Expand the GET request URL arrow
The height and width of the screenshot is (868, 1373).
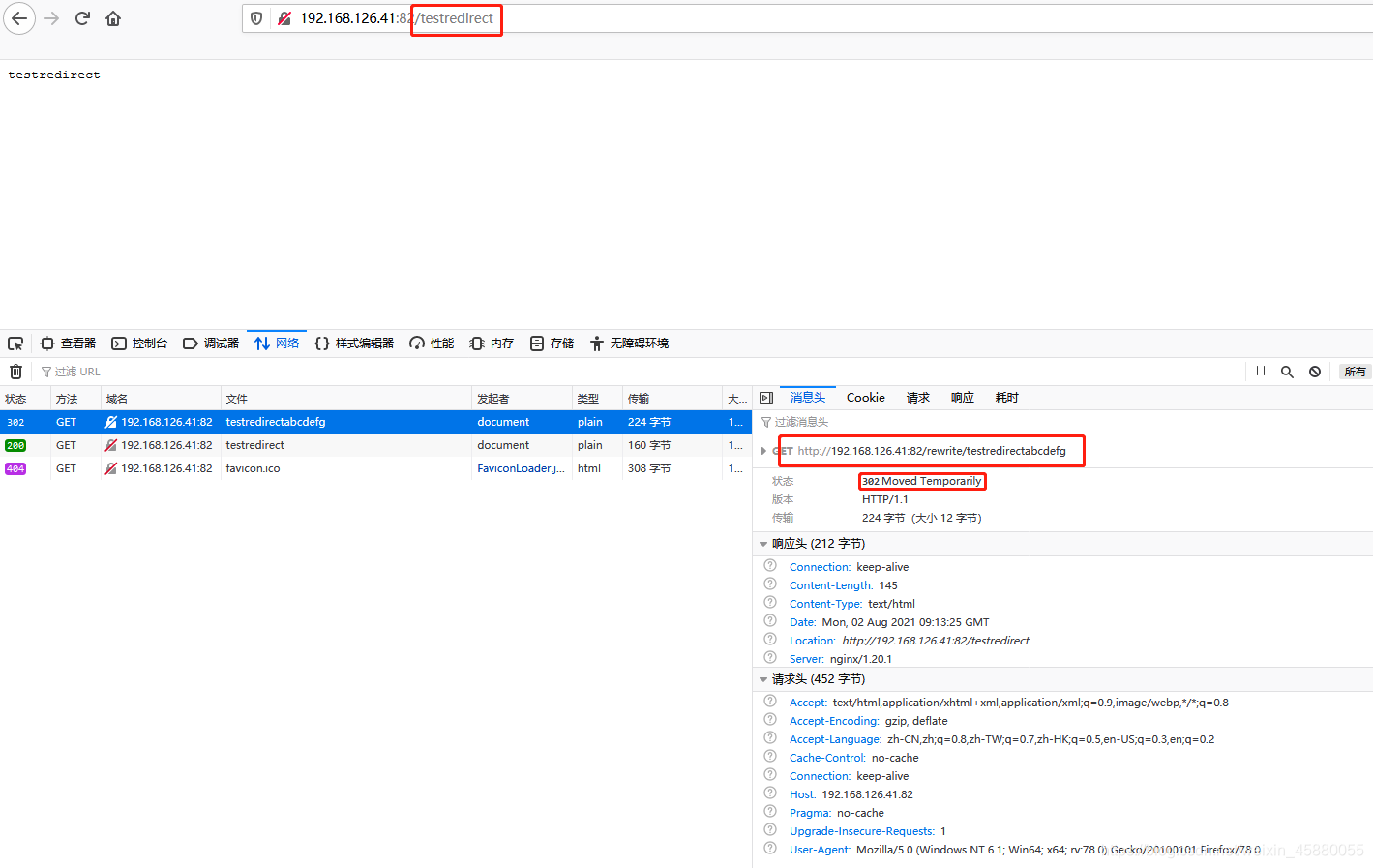pos(763,451)
